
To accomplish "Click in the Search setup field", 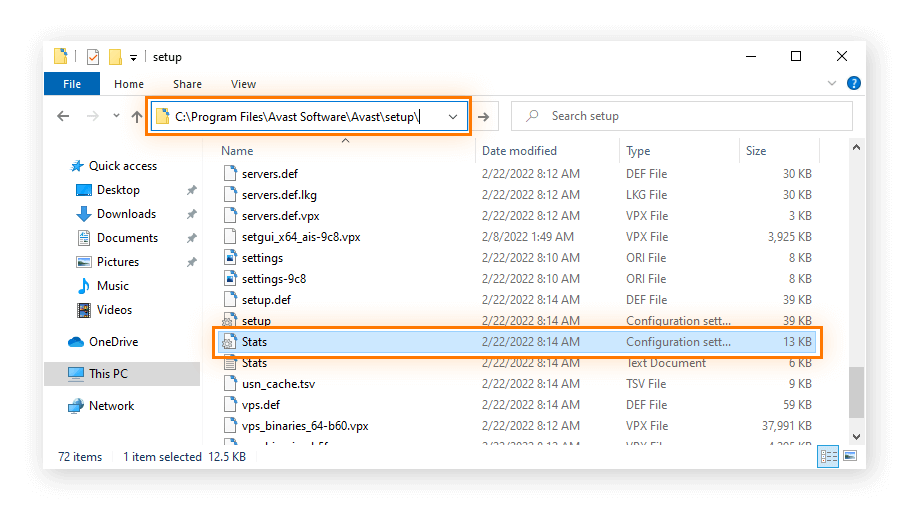I will pyautogui.click(x=690, y=116).
